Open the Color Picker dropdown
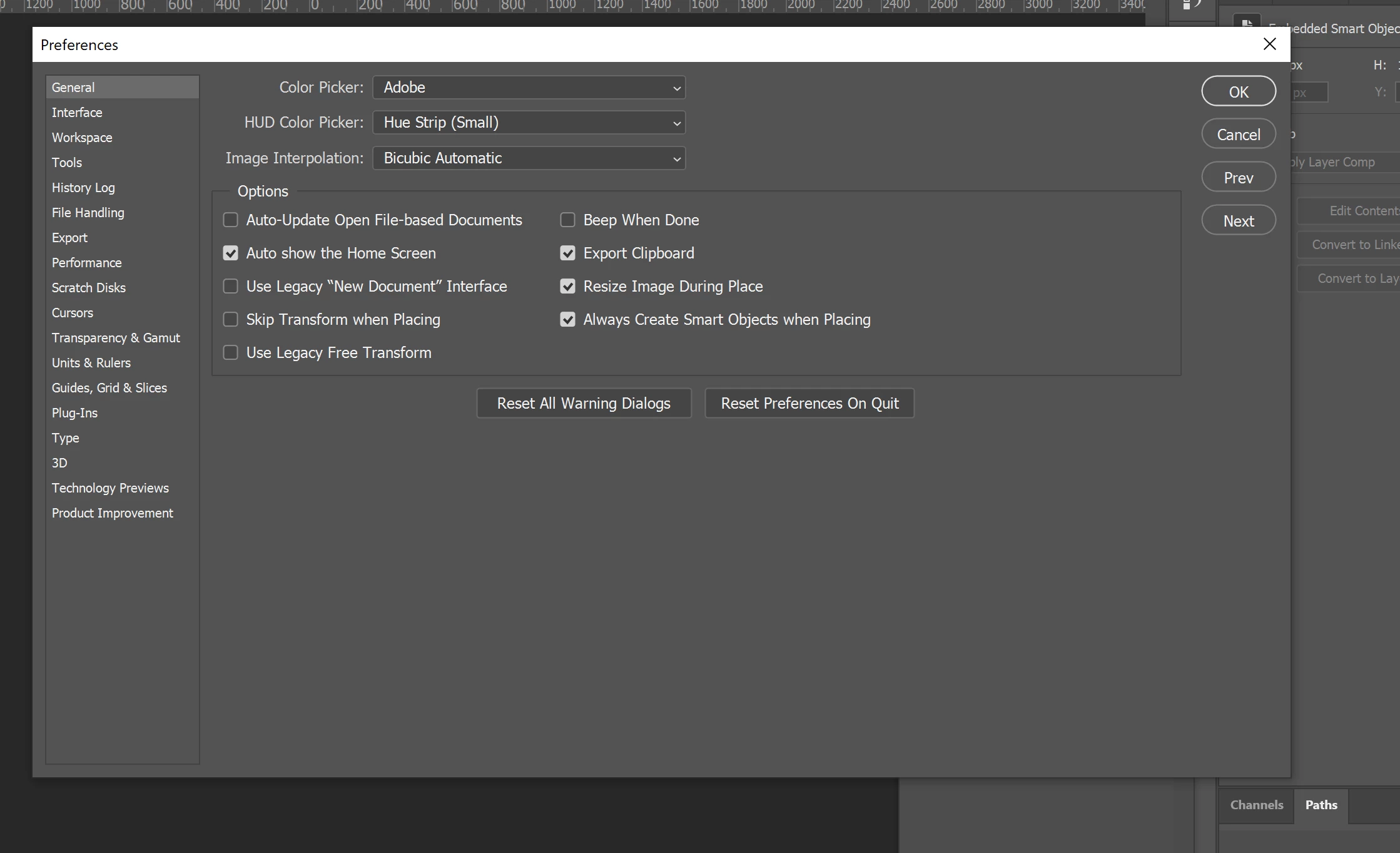 point(529,88)
